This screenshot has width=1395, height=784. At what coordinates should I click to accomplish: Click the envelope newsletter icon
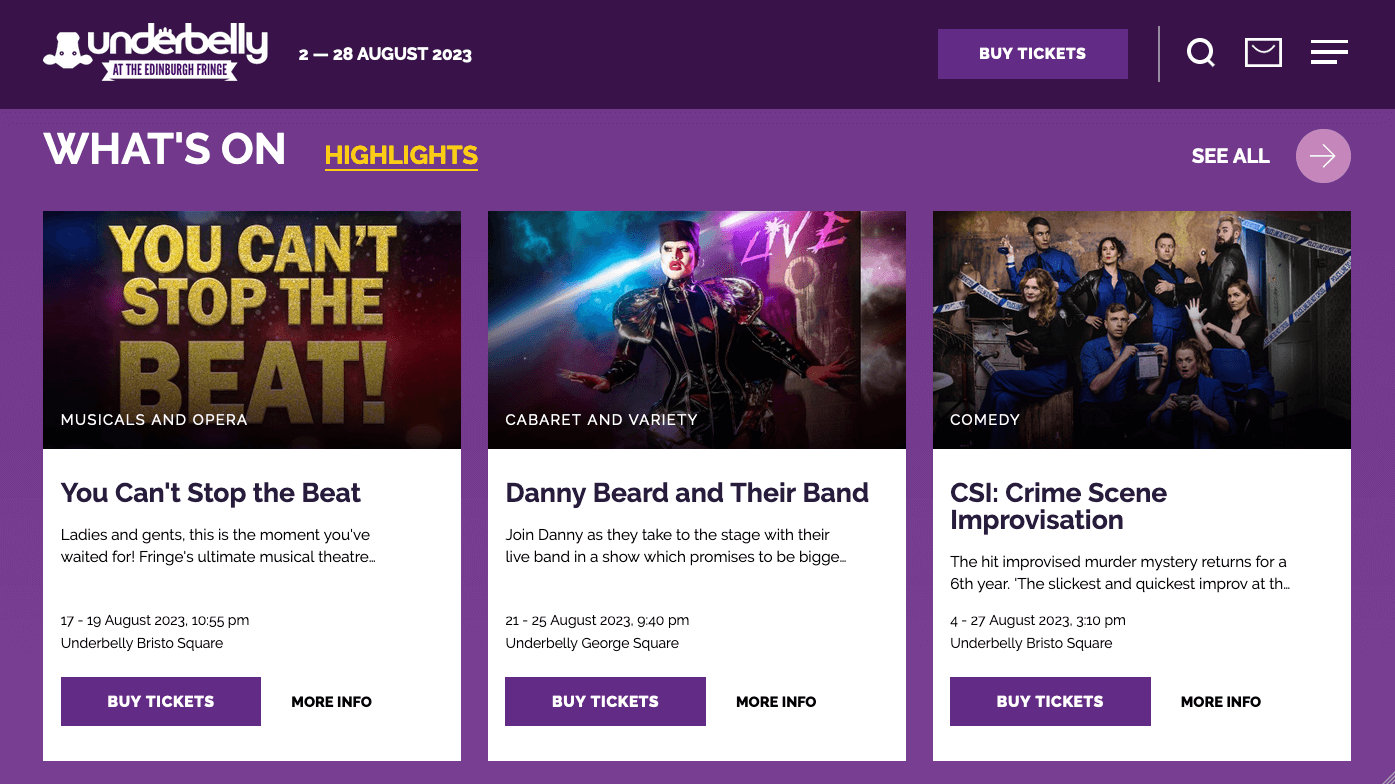1263,52
